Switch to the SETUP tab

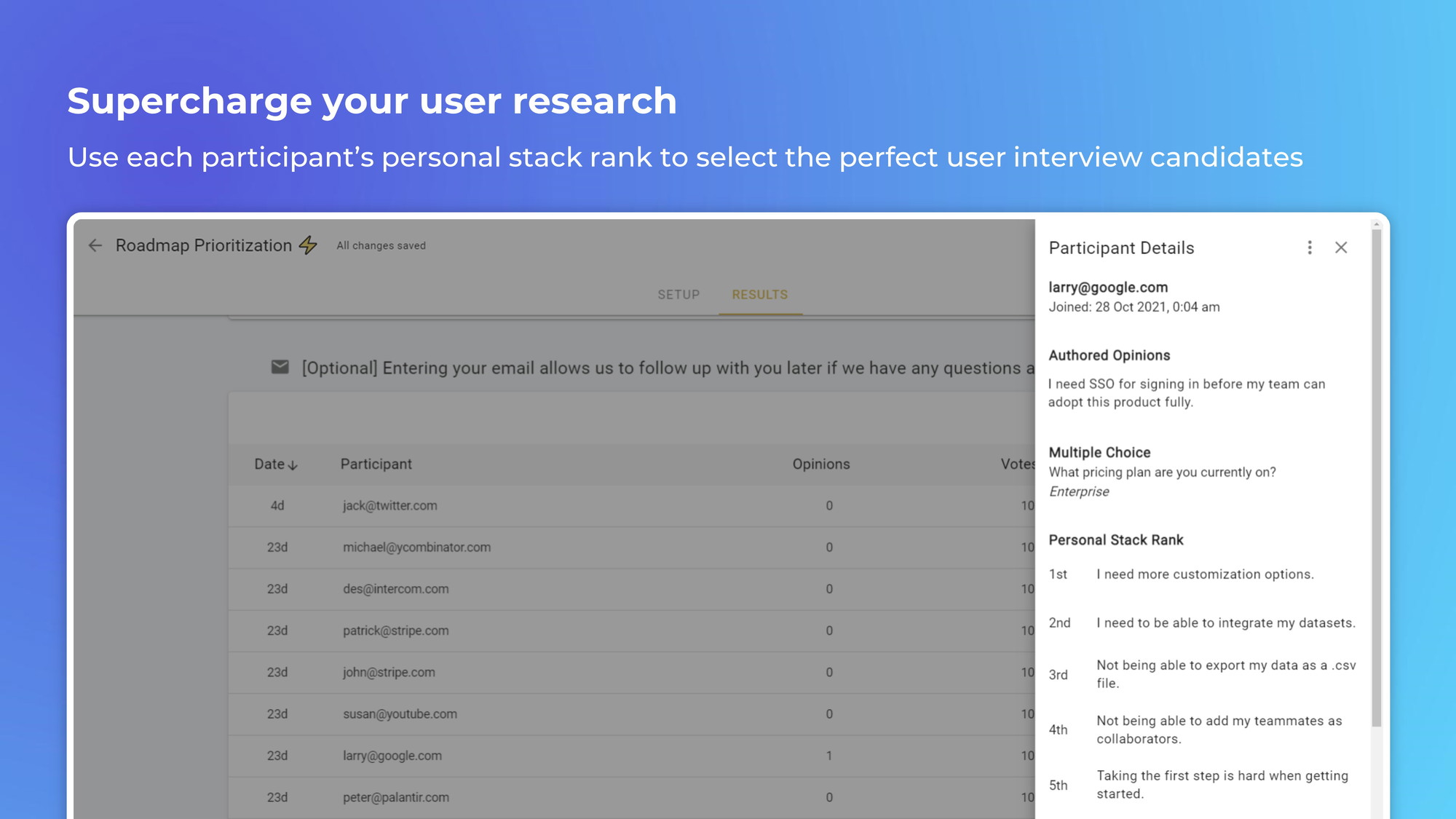[x=678, y=295]
